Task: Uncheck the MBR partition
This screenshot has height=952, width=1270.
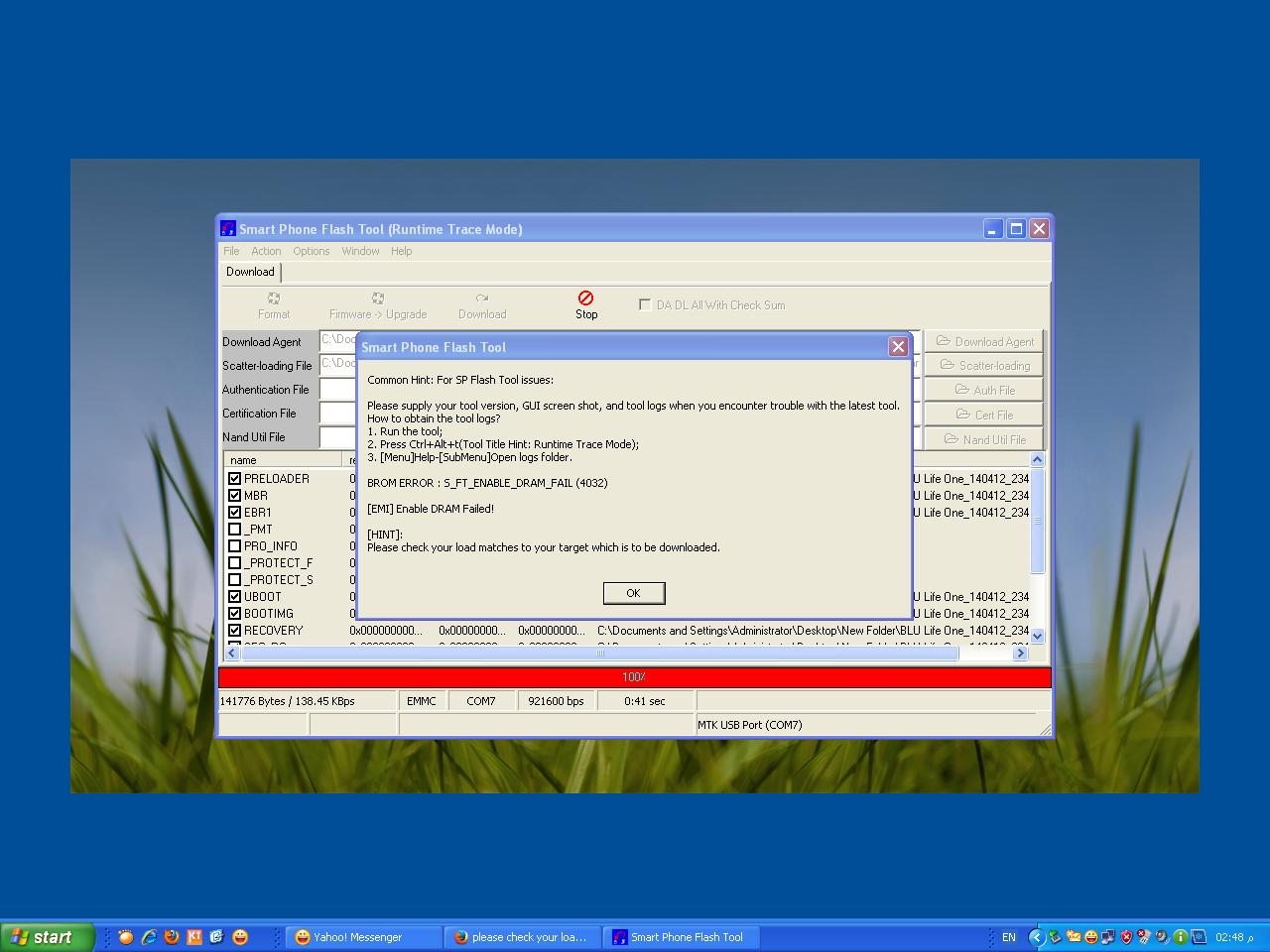Action: point(235,496)
